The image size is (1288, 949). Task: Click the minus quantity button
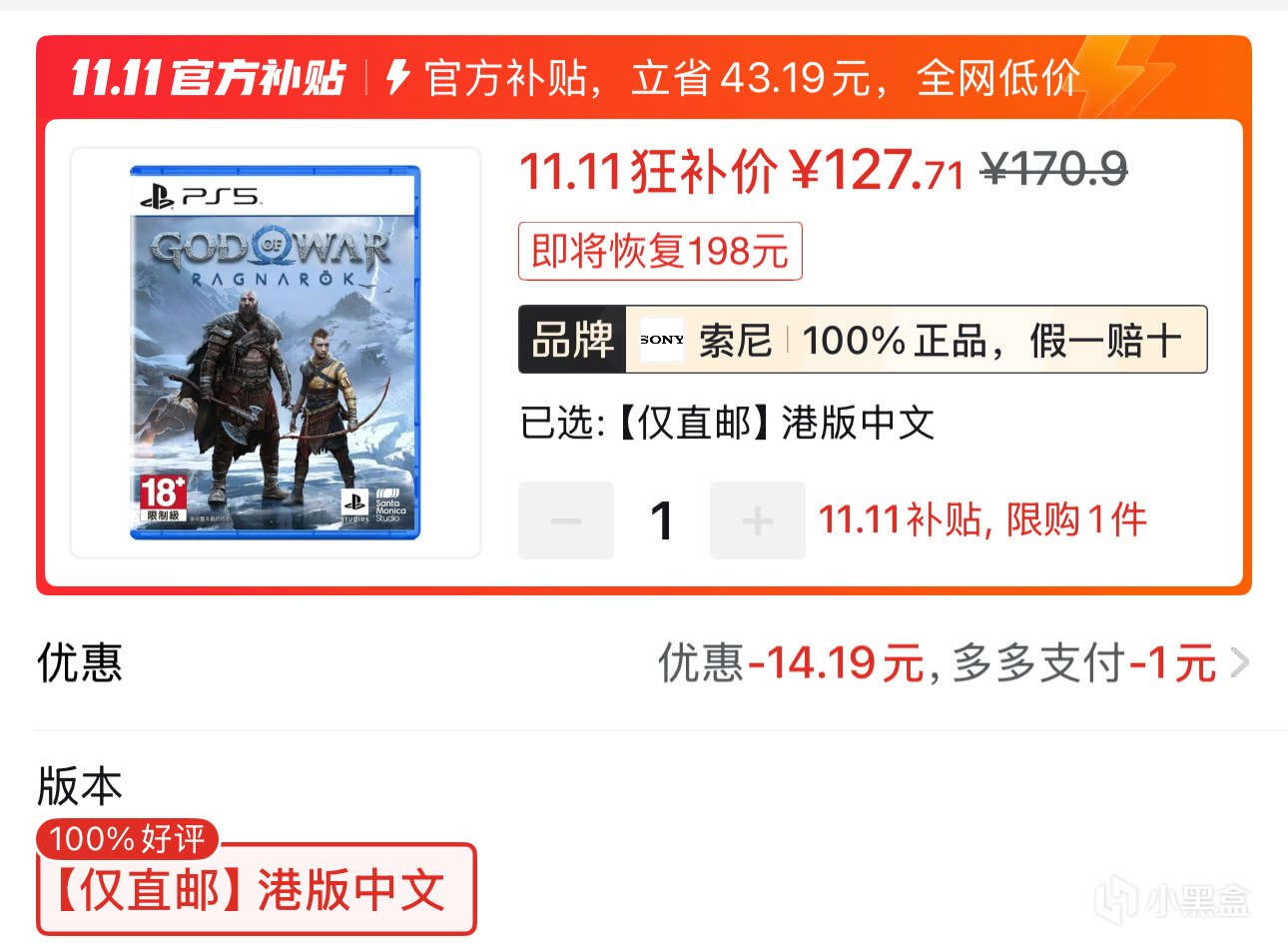tap(565, 520)
